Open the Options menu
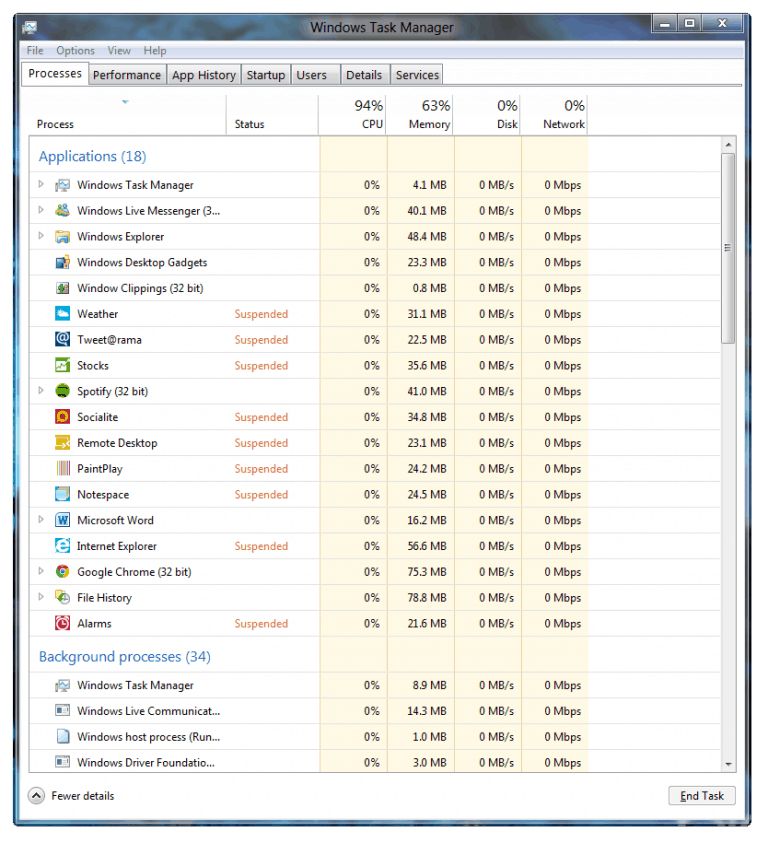The image size is (768, 843). 75,51
